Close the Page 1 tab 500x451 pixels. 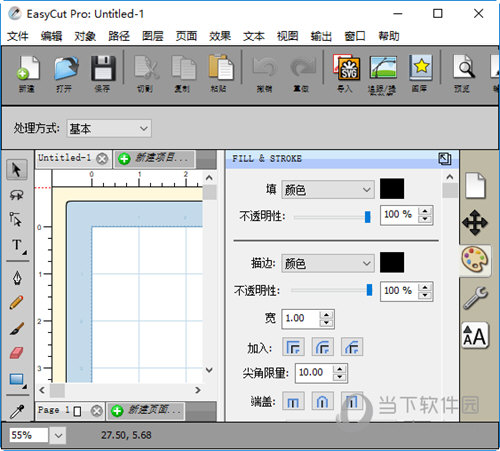click(97, 411)
